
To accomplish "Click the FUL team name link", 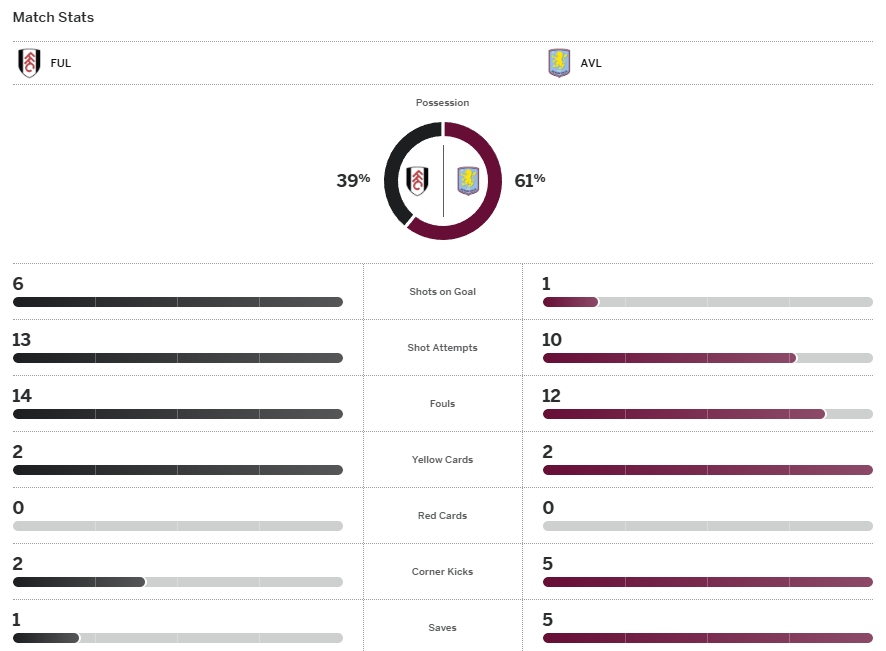I will click(x=61, y=63).
